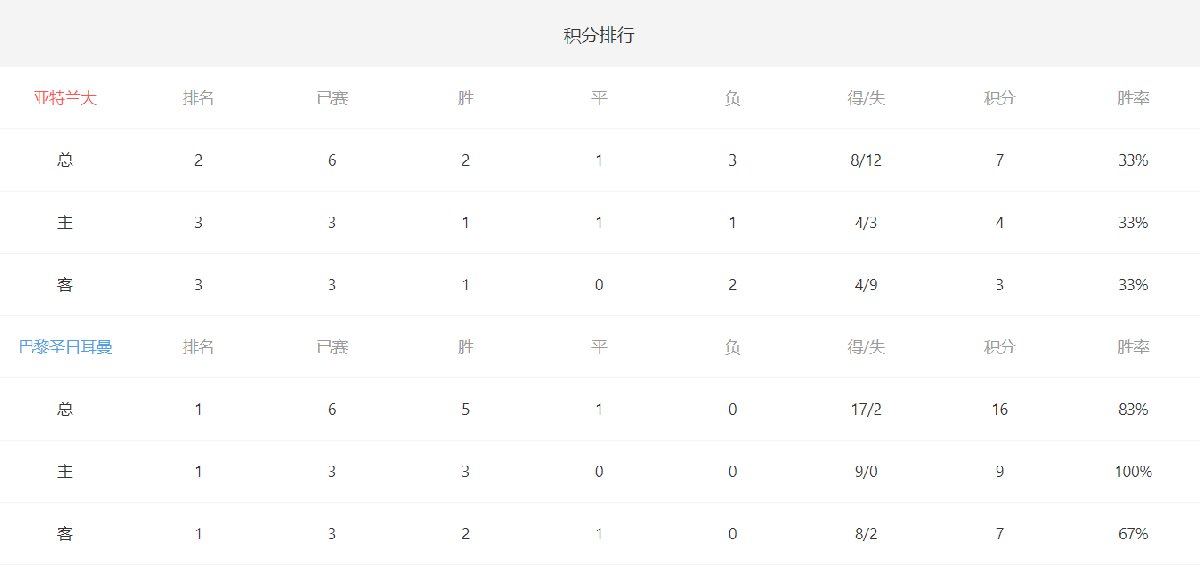This screenshot has width=1200, height=579.
Task: Click 排名 header in 巴黎圣日耳曼 table
Action: [x=198, y=347]
